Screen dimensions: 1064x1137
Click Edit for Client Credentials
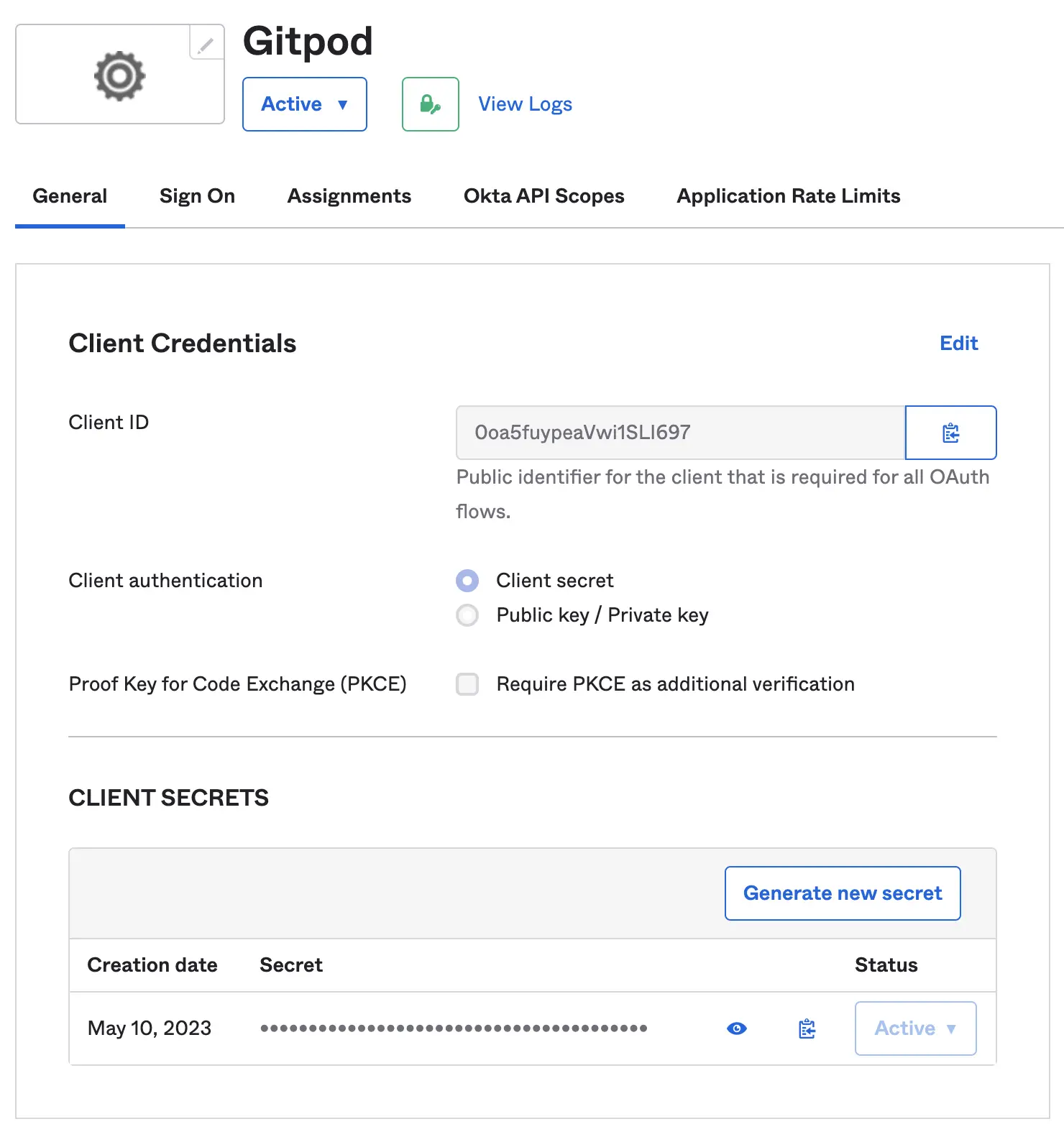click(x=959, y=344)
